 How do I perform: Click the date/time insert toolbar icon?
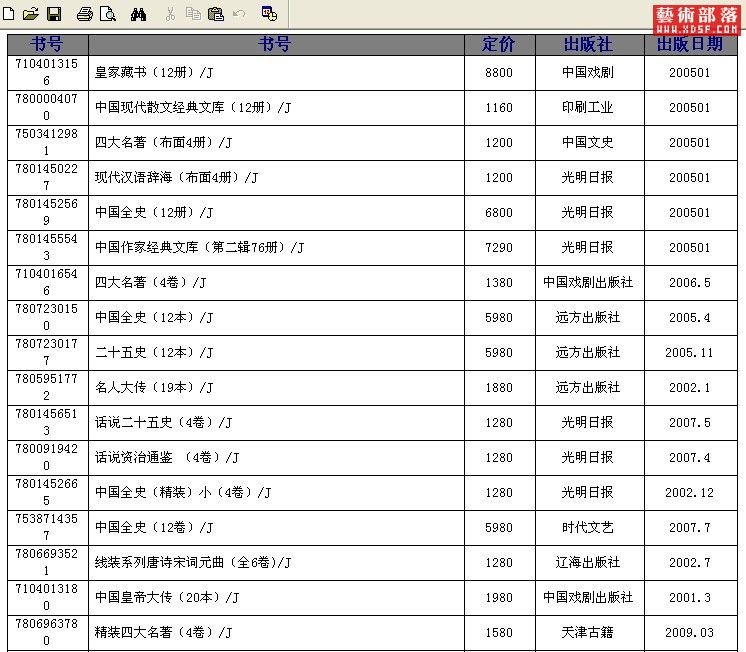coord(269,13)
